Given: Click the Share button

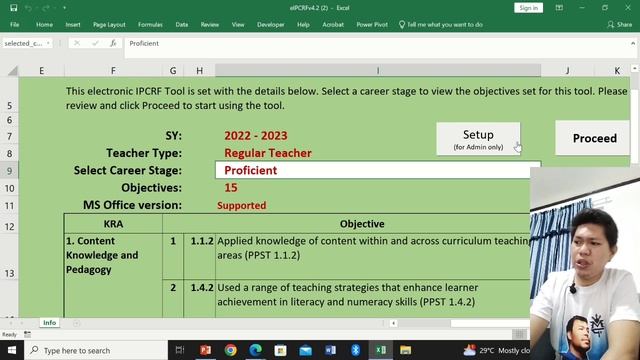Looking at the screenshot, I should tap(620, 24).
